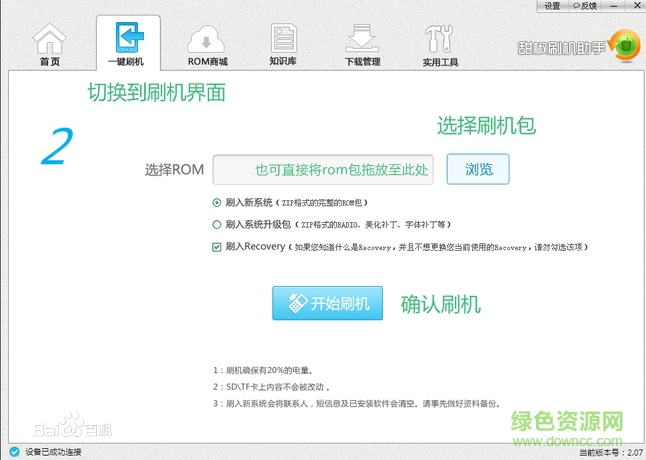Click the 甜椒刷机助手 pepper logo

tap(625, 46)
